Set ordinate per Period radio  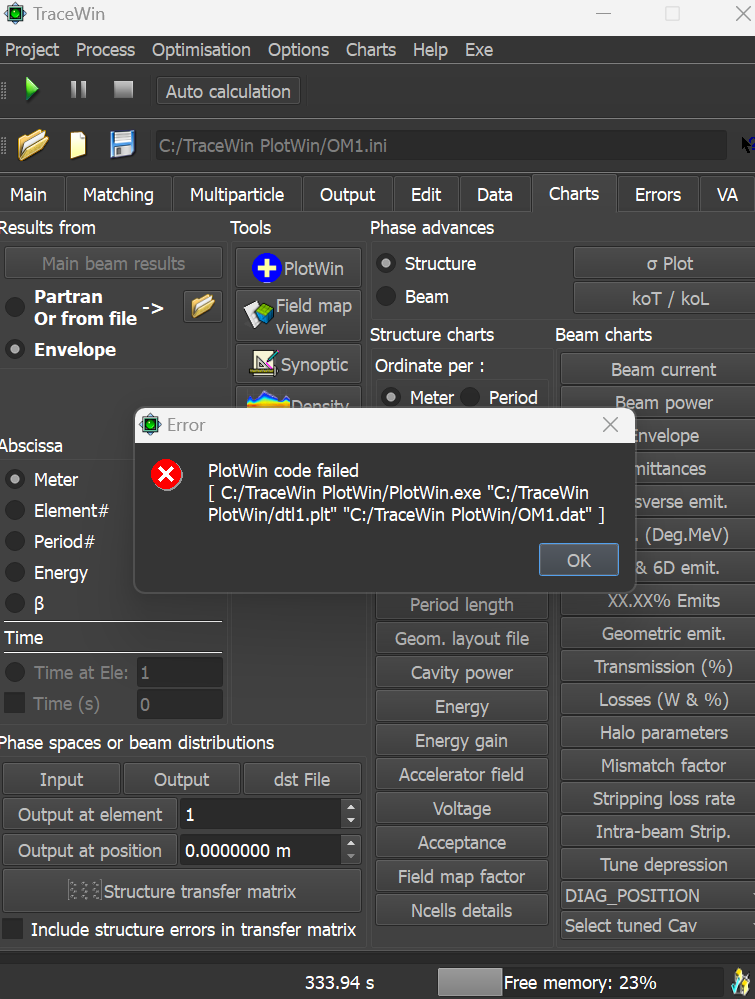point(470,398)
